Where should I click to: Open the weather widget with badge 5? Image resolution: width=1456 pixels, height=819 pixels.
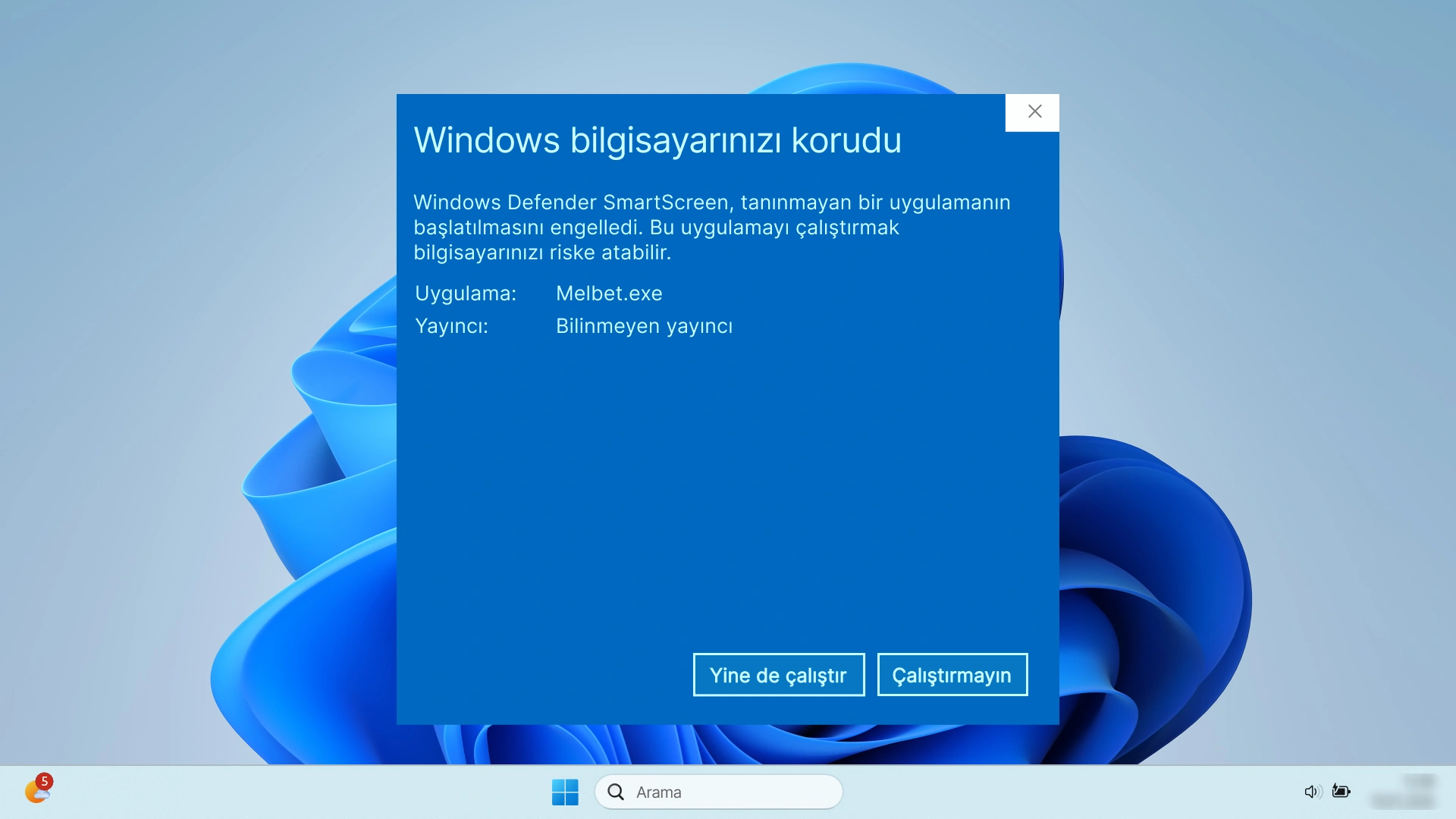point(38,789)
